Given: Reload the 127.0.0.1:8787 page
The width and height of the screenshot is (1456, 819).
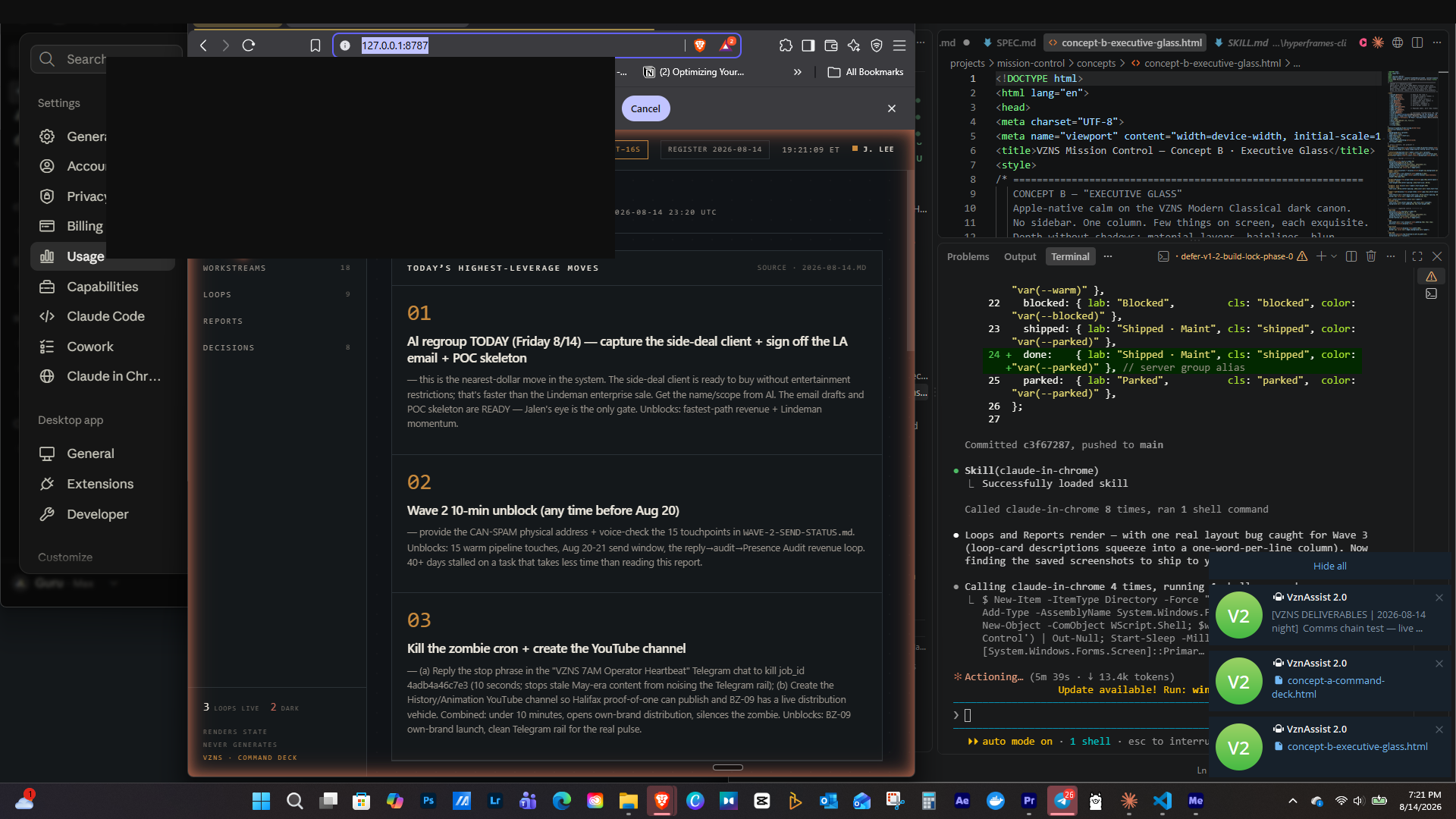Looking at the screenshot, I should point(248,45).
